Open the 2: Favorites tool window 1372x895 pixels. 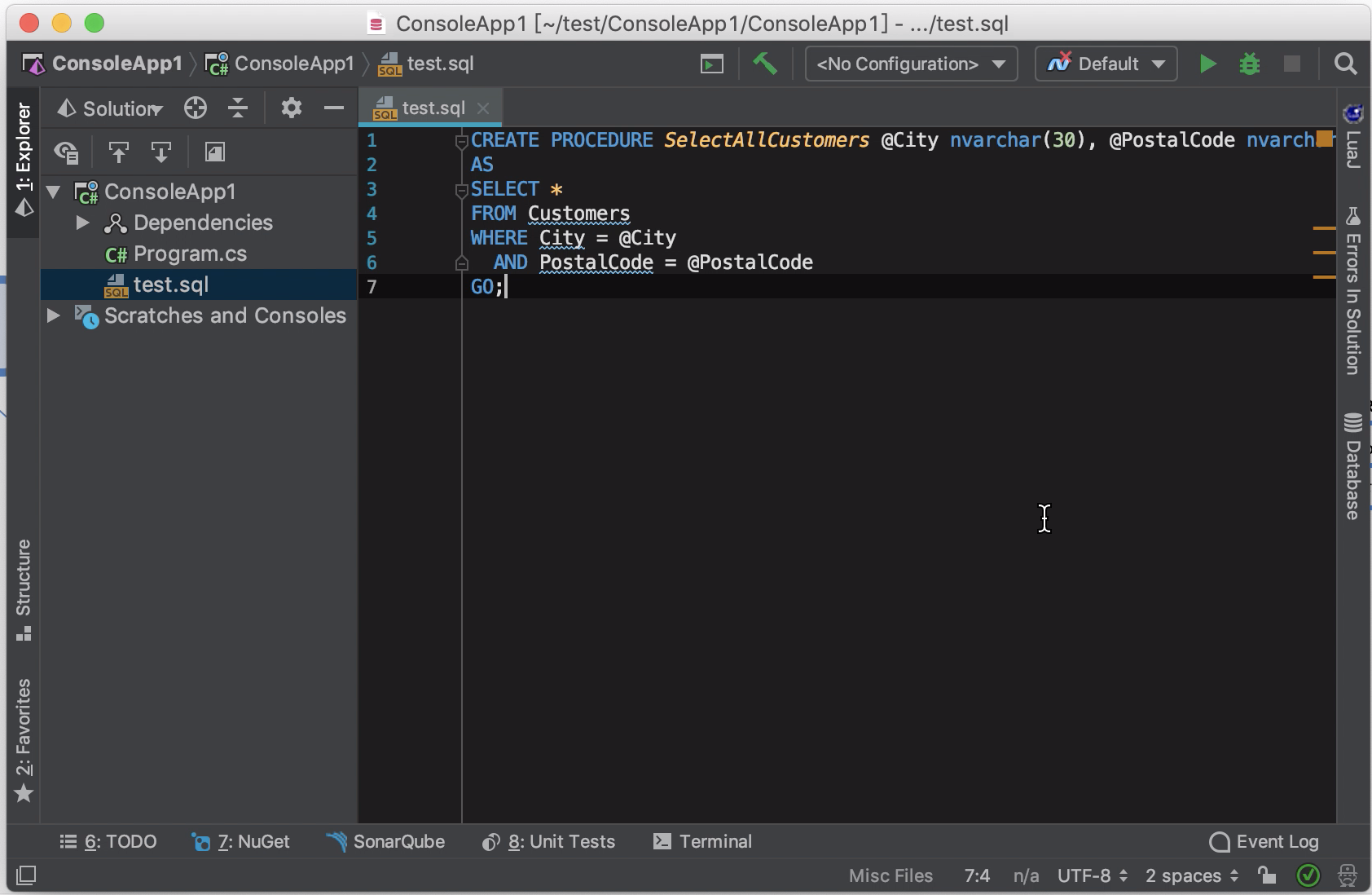[24, 740]
